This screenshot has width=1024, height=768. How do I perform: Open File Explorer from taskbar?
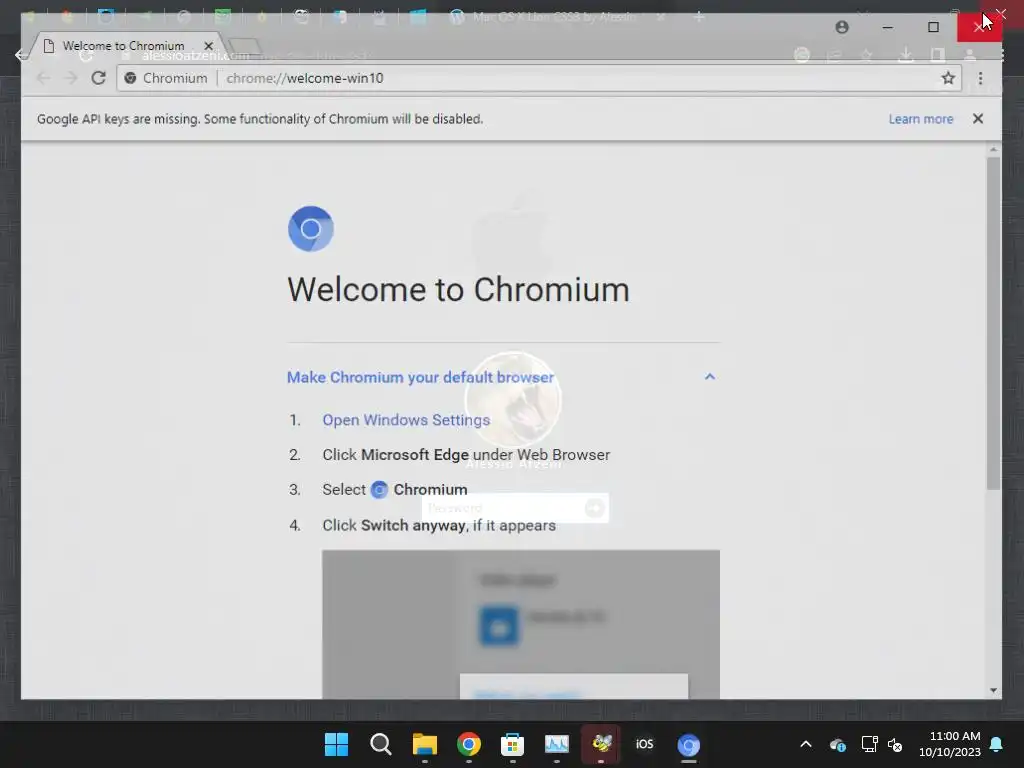pyautogui.click(x=424, y=744)
